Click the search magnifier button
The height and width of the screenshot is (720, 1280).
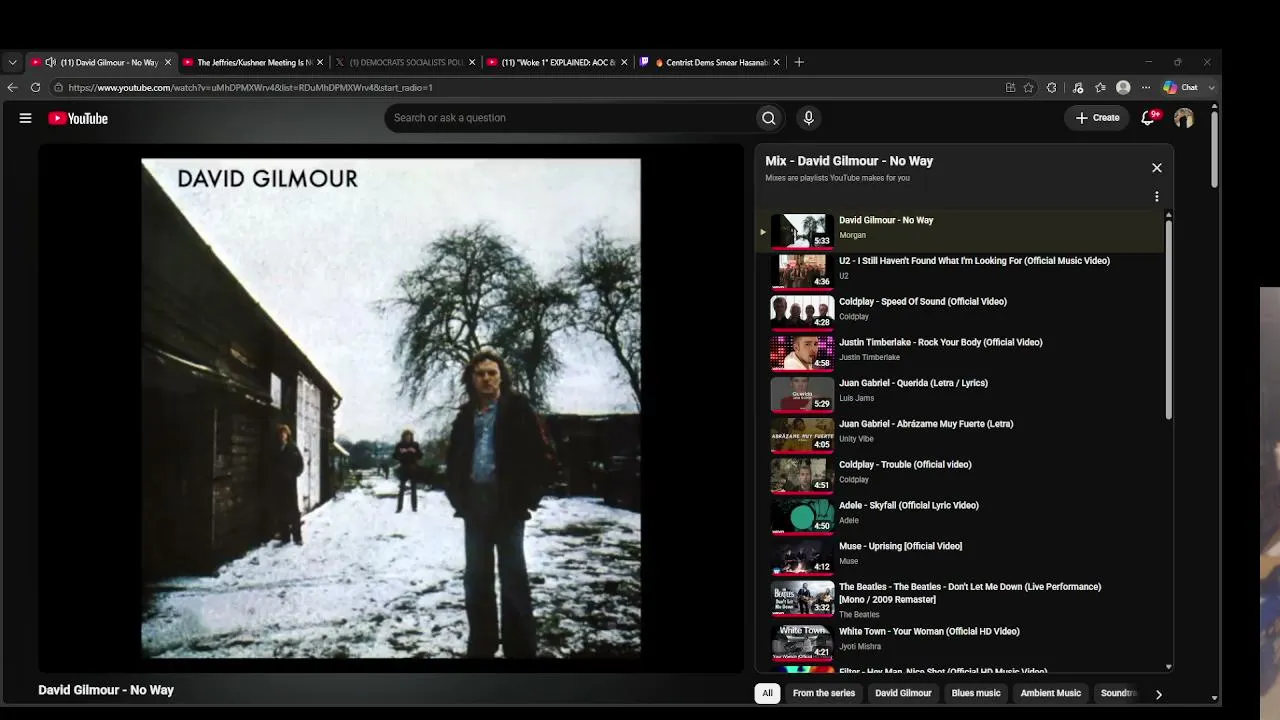pyautogui.click(x=768, y=118)
